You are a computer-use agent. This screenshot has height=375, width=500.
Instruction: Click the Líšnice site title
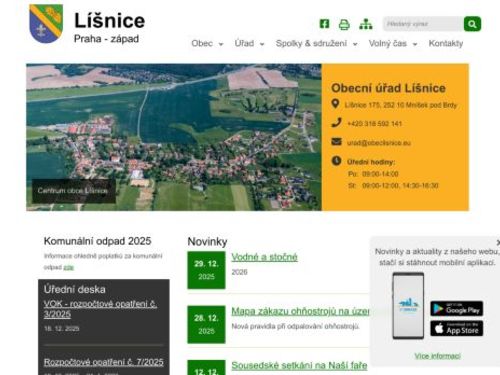tap(109, 21)
